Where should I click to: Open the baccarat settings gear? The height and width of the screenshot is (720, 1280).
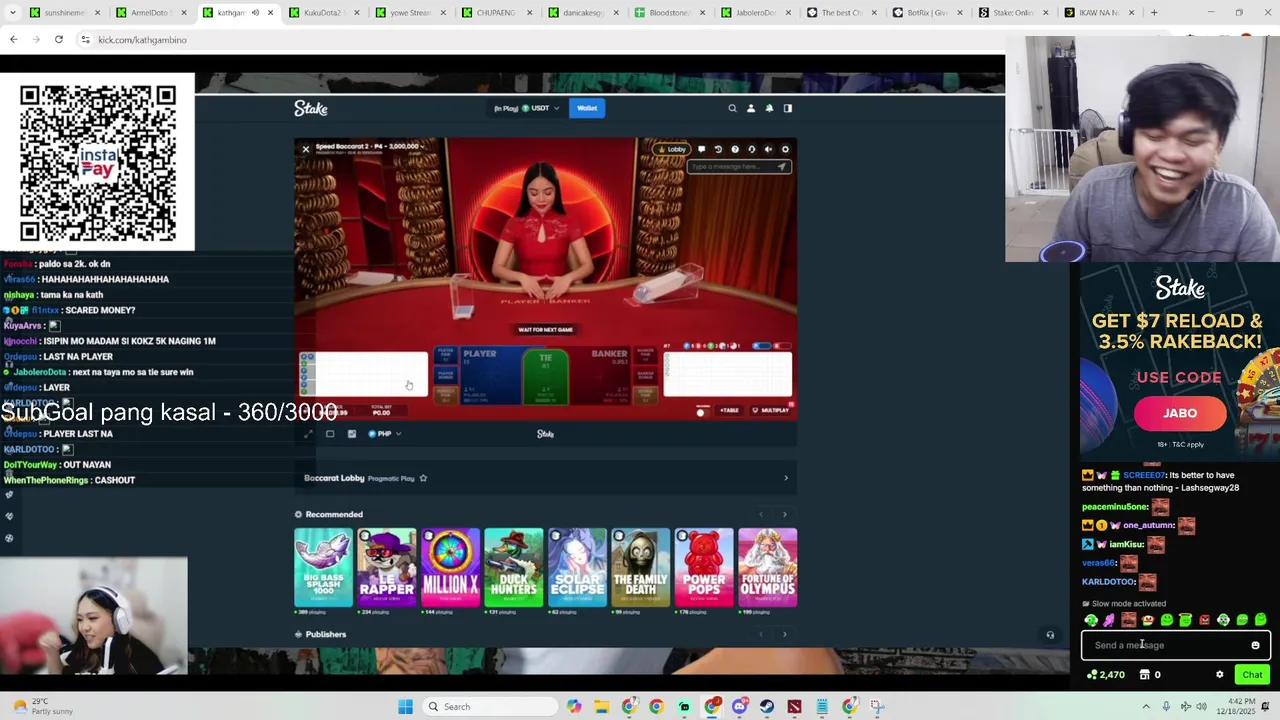click(785, 149)
